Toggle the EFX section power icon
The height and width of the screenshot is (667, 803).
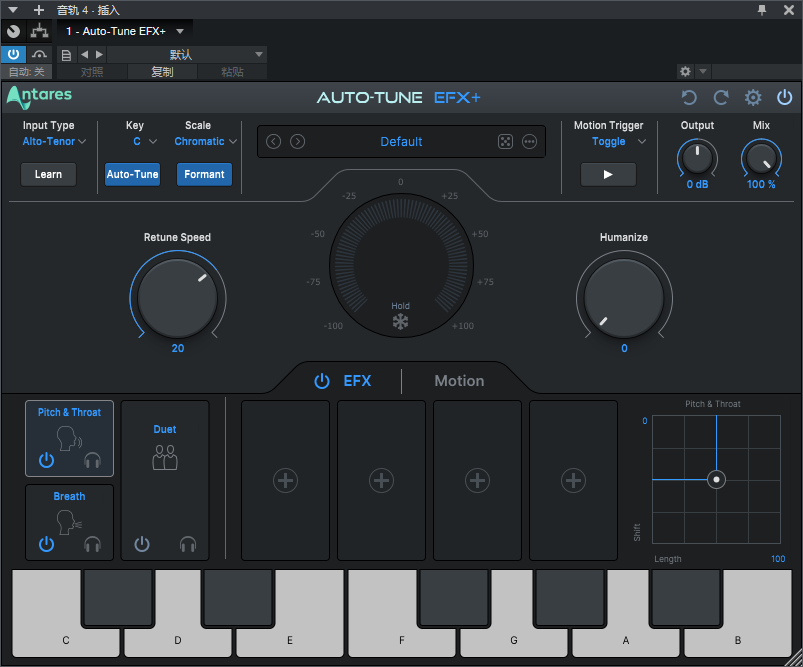click(322, 381)
